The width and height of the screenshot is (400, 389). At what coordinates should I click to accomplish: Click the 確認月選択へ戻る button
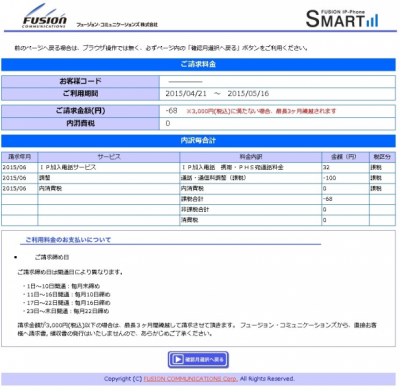(198, 360)
